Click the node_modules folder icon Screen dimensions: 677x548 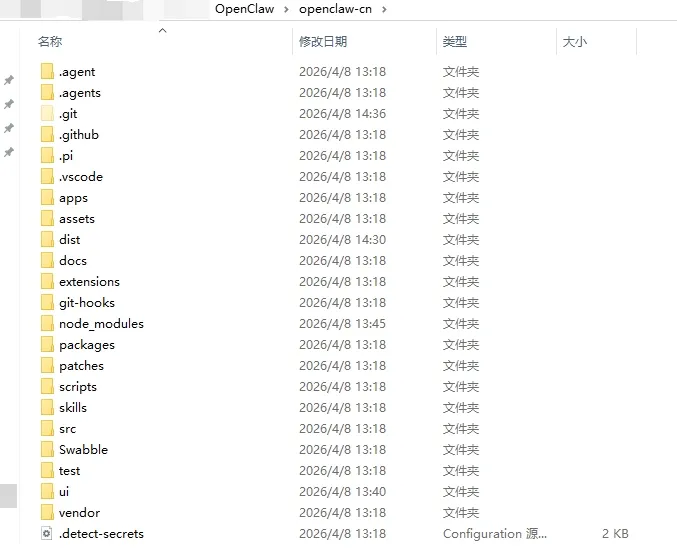click(x=47, y=323)
